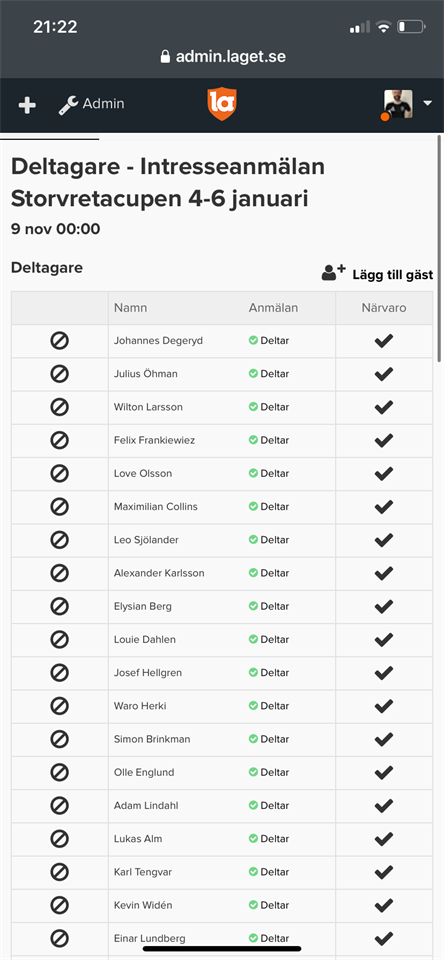
Task: Click the ban icon for Leo Sjölander
Action: tap(59, 540)
